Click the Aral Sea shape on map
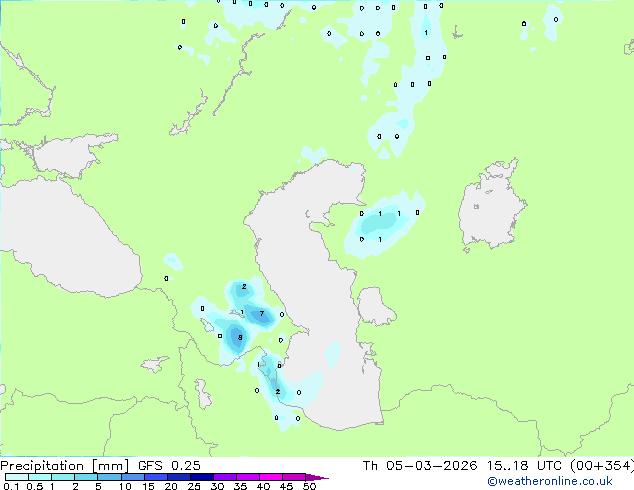 tap(491, 206)
